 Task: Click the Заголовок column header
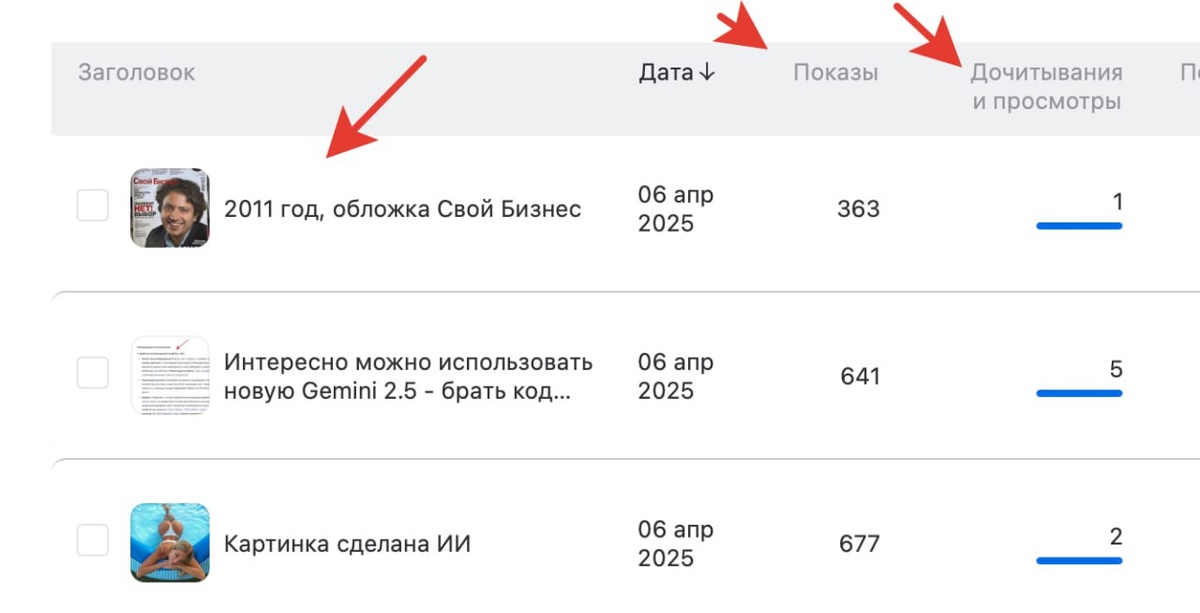tap(137, 73)
